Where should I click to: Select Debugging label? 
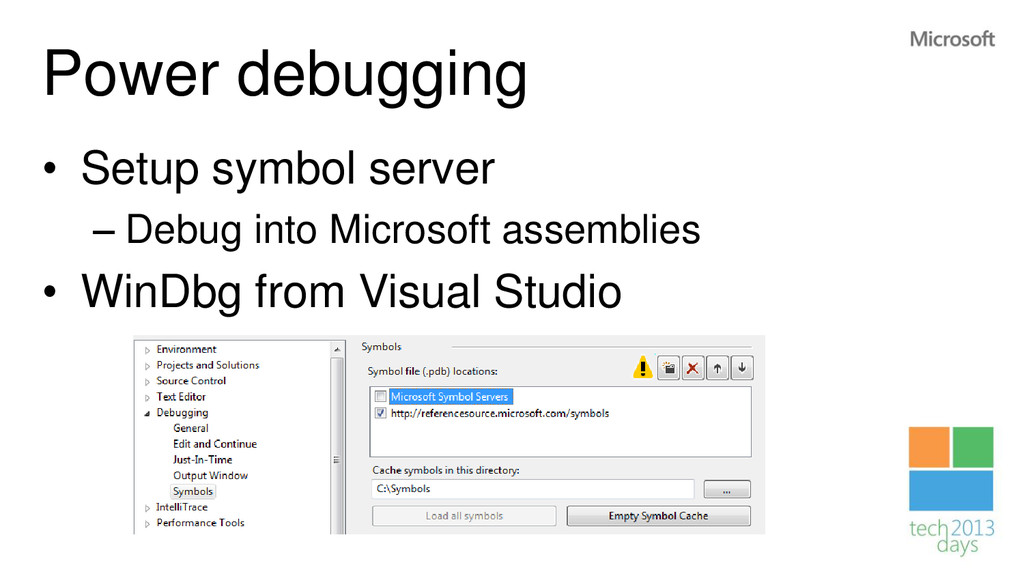pos(182,413)
